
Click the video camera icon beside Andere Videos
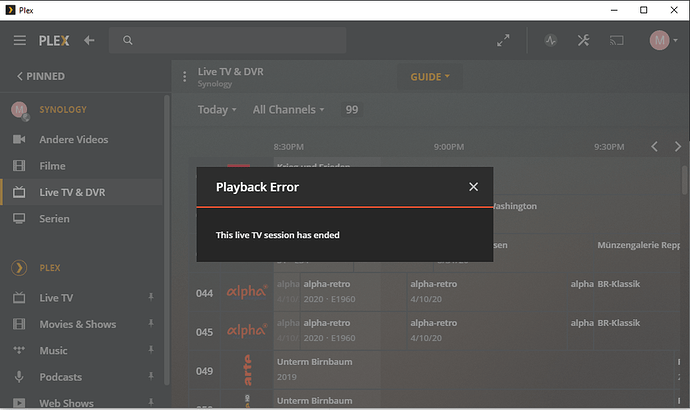[x=19, y=139]
